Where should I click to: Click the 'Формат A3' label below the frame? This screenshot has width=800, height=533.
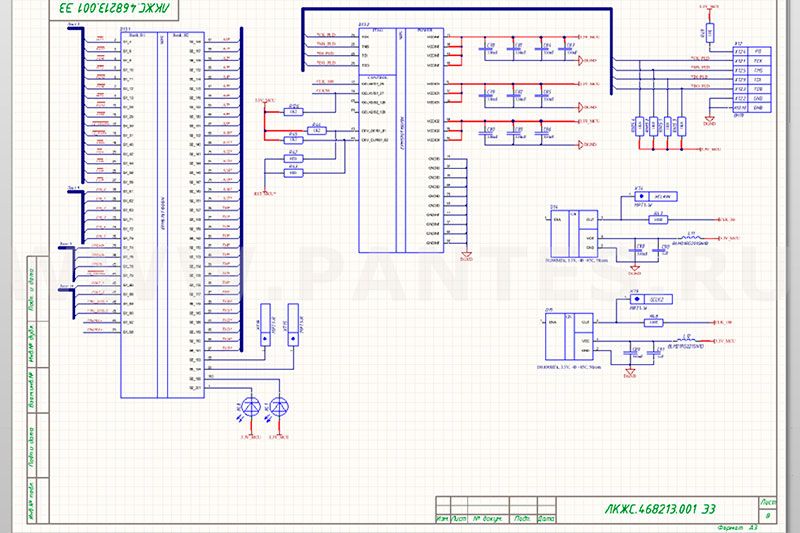pos(738,527)
